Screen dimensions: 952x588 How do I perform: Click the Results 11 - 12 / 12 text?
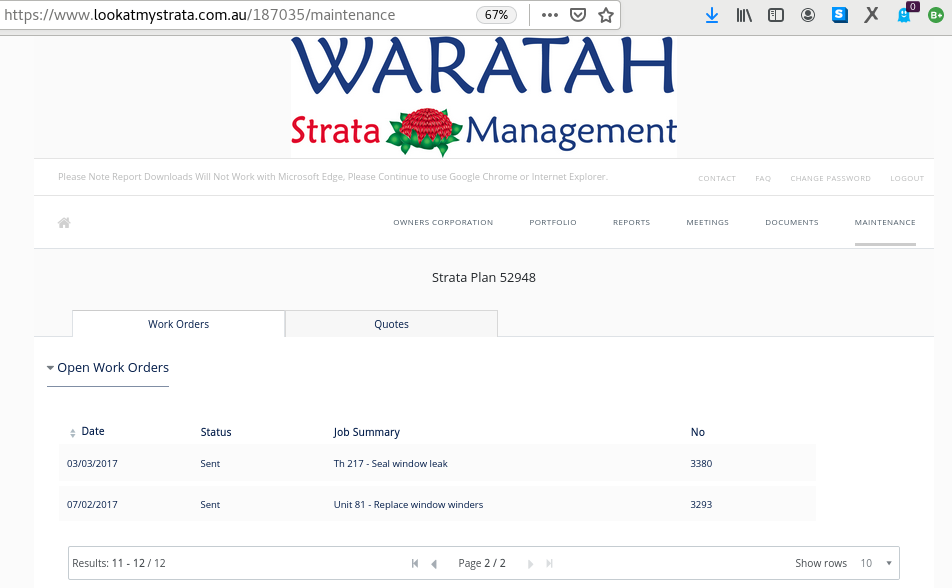point(118,563)
